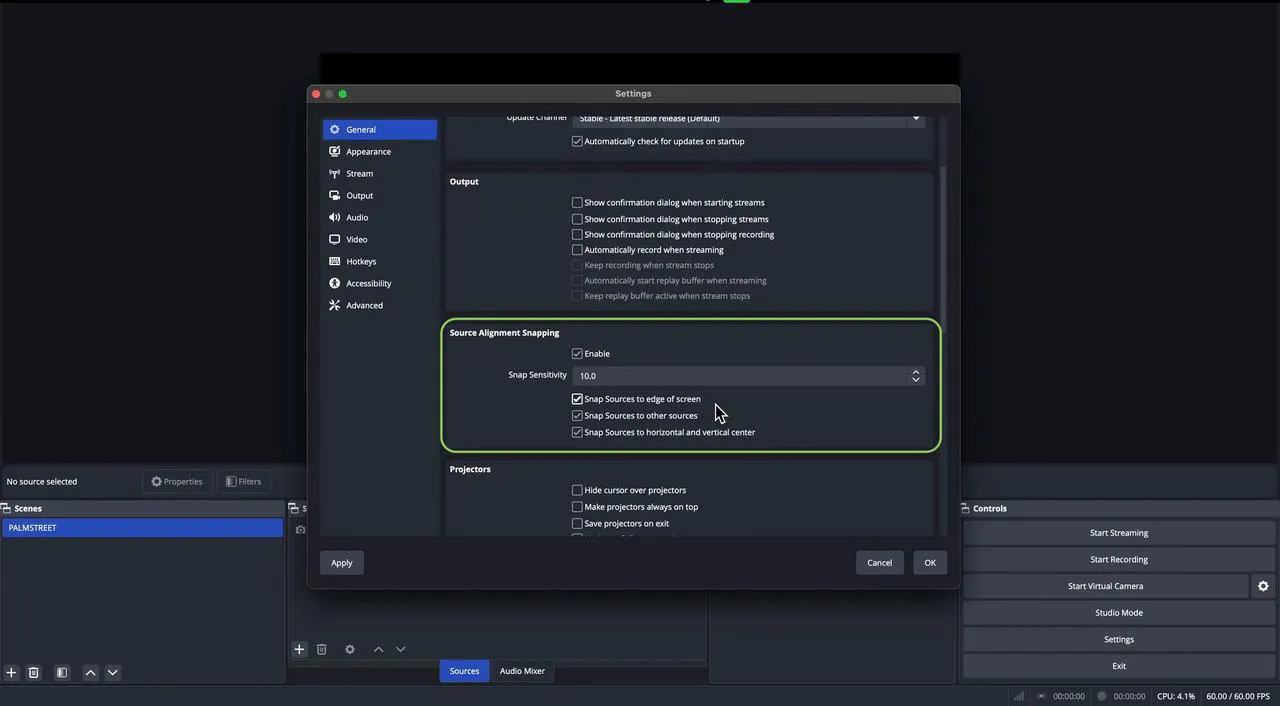Viewport: 1280px width, 706px height.
Task: Select the PALMSTREET scene
Action: point(142,528)
